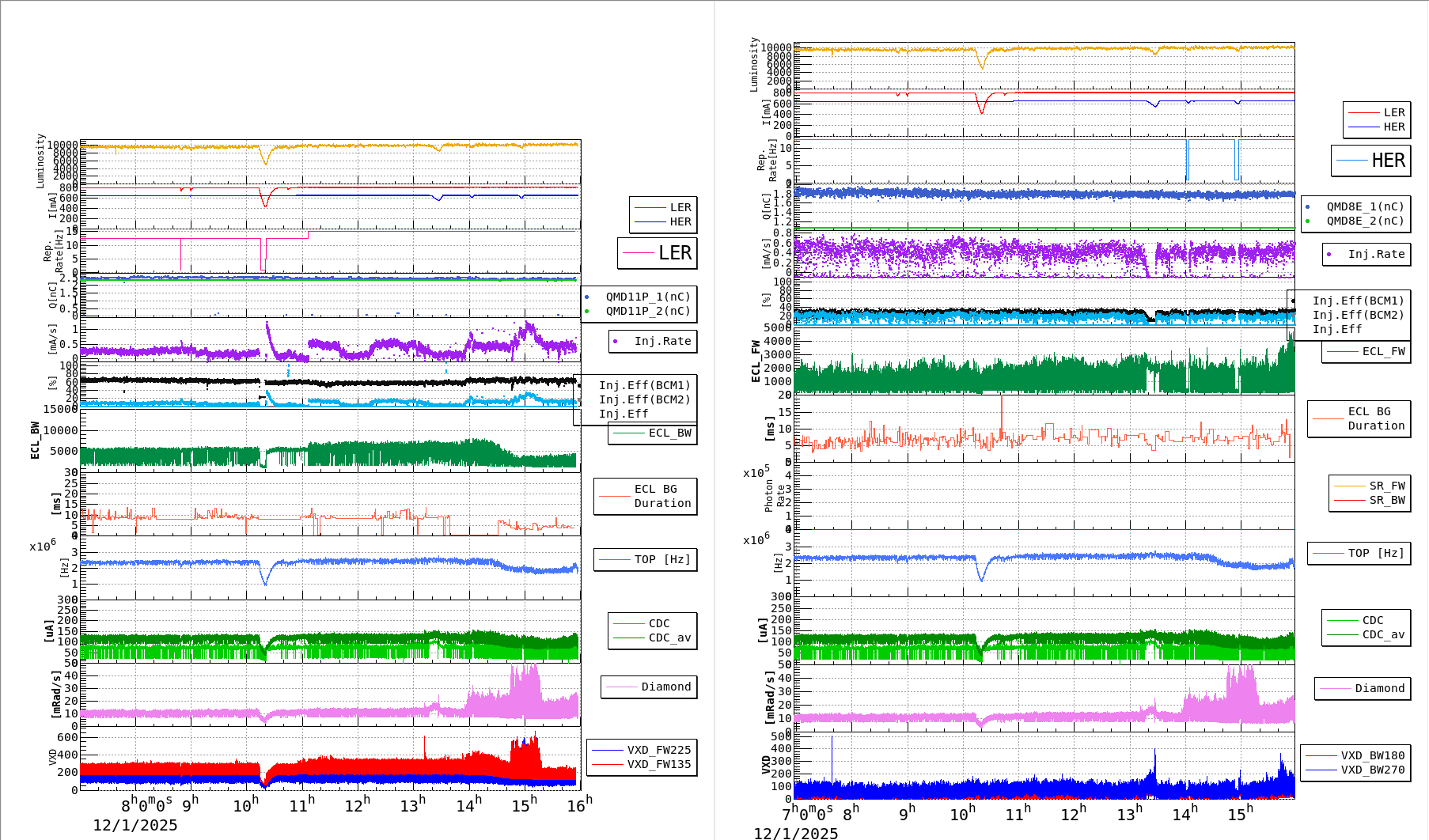Click the large LER legend box
The width and height of the screenshot is (1429, 840).
tap(658, 253)
